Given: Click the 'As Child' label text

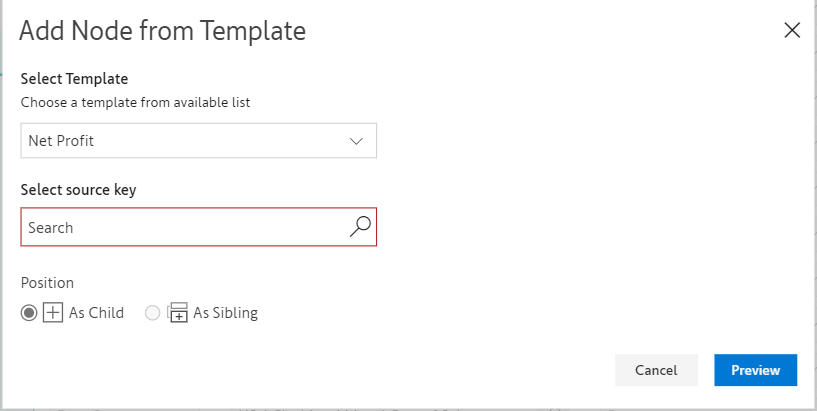Looking at the screenshot, I should [96, 313].
